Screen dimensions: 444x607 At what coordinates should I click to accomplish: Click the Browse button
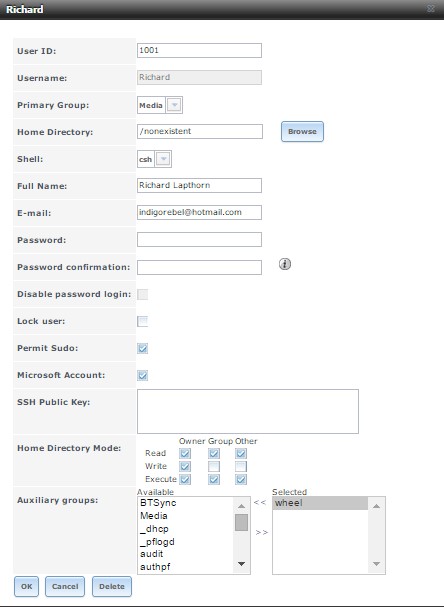pos(302,132)
